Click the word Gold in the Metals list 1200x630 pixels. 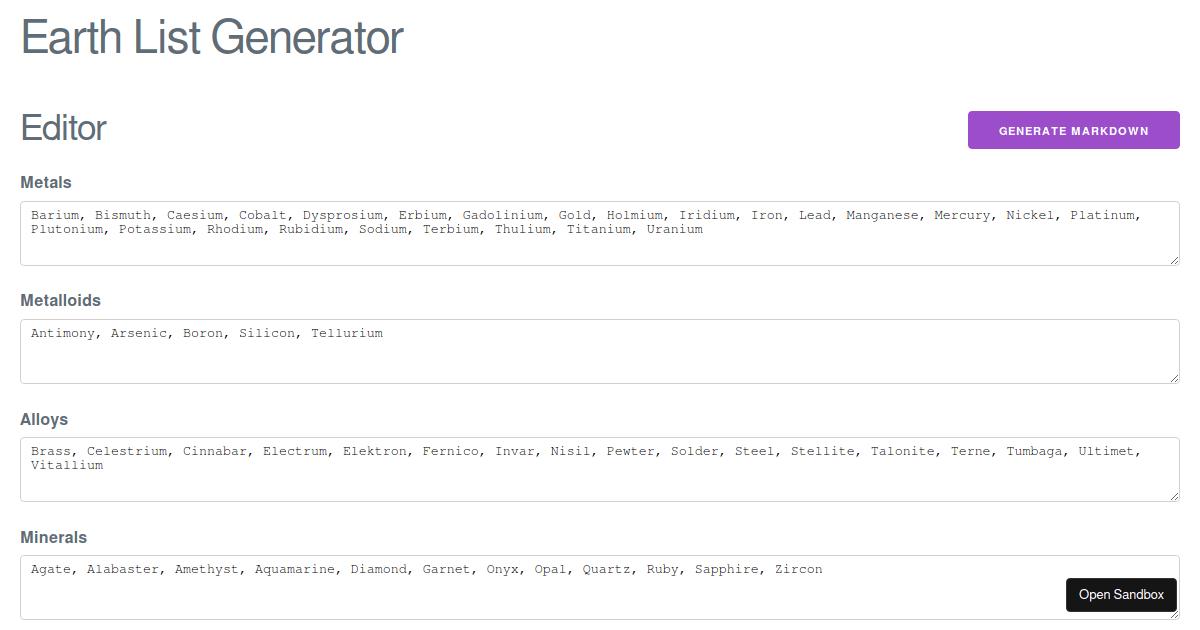point(574,214)
